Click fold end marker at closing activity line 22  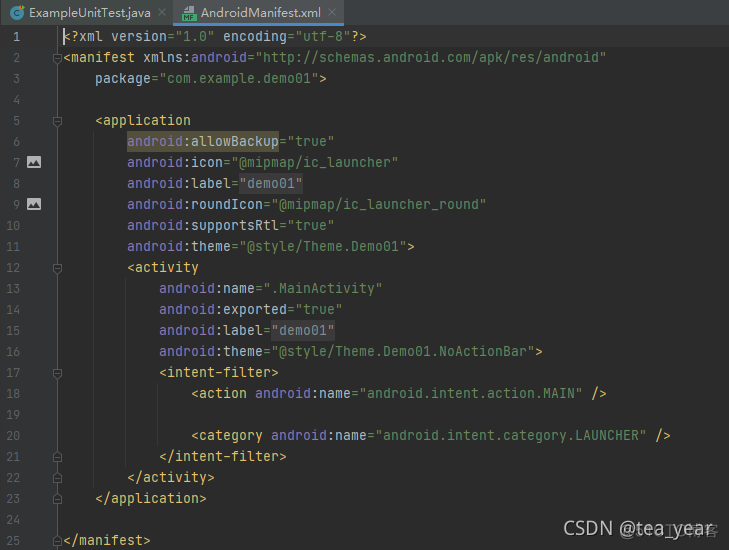click(57, 478)
